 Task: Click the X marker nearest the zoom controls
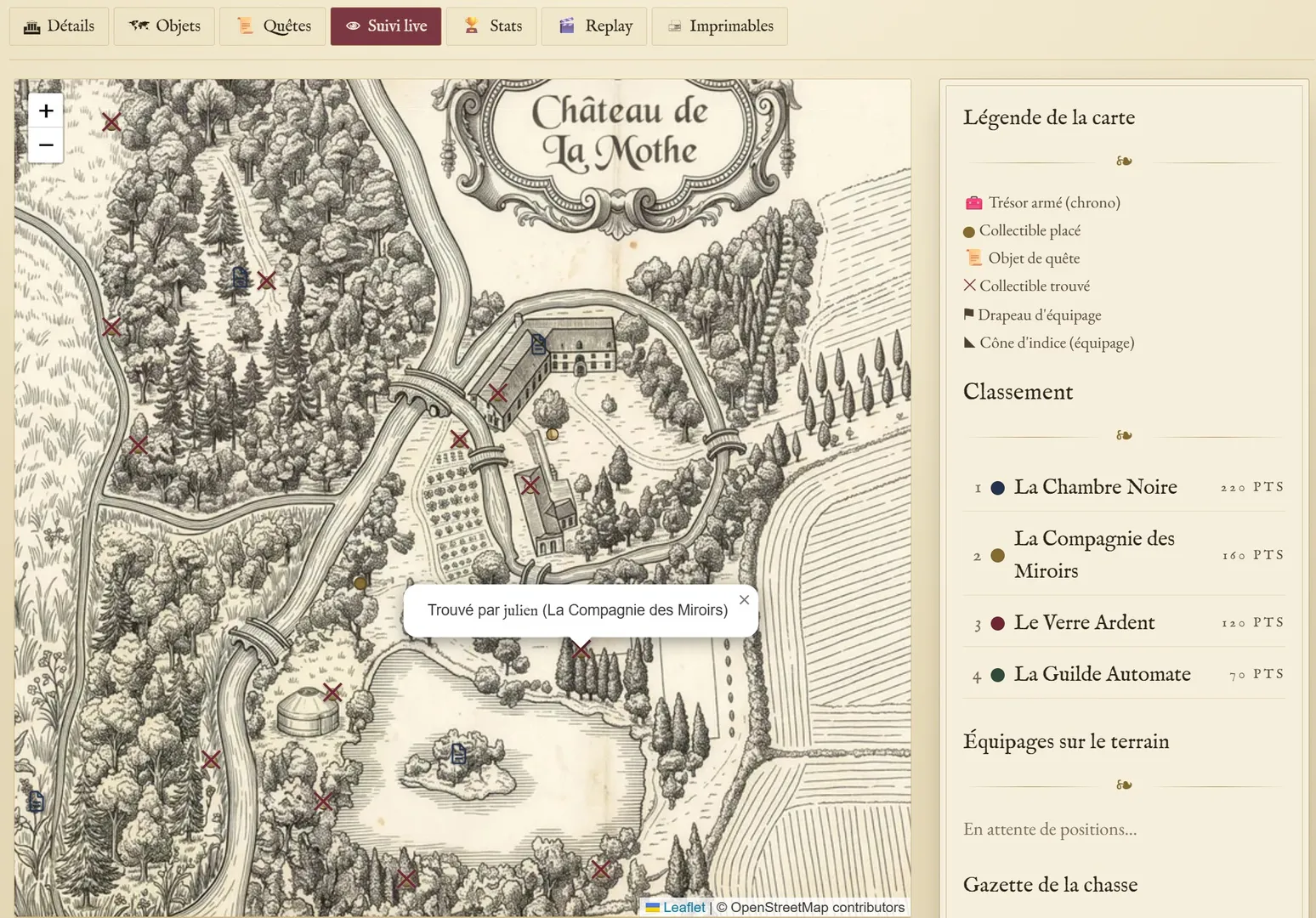pyautogui.click(x=111, y=122)
